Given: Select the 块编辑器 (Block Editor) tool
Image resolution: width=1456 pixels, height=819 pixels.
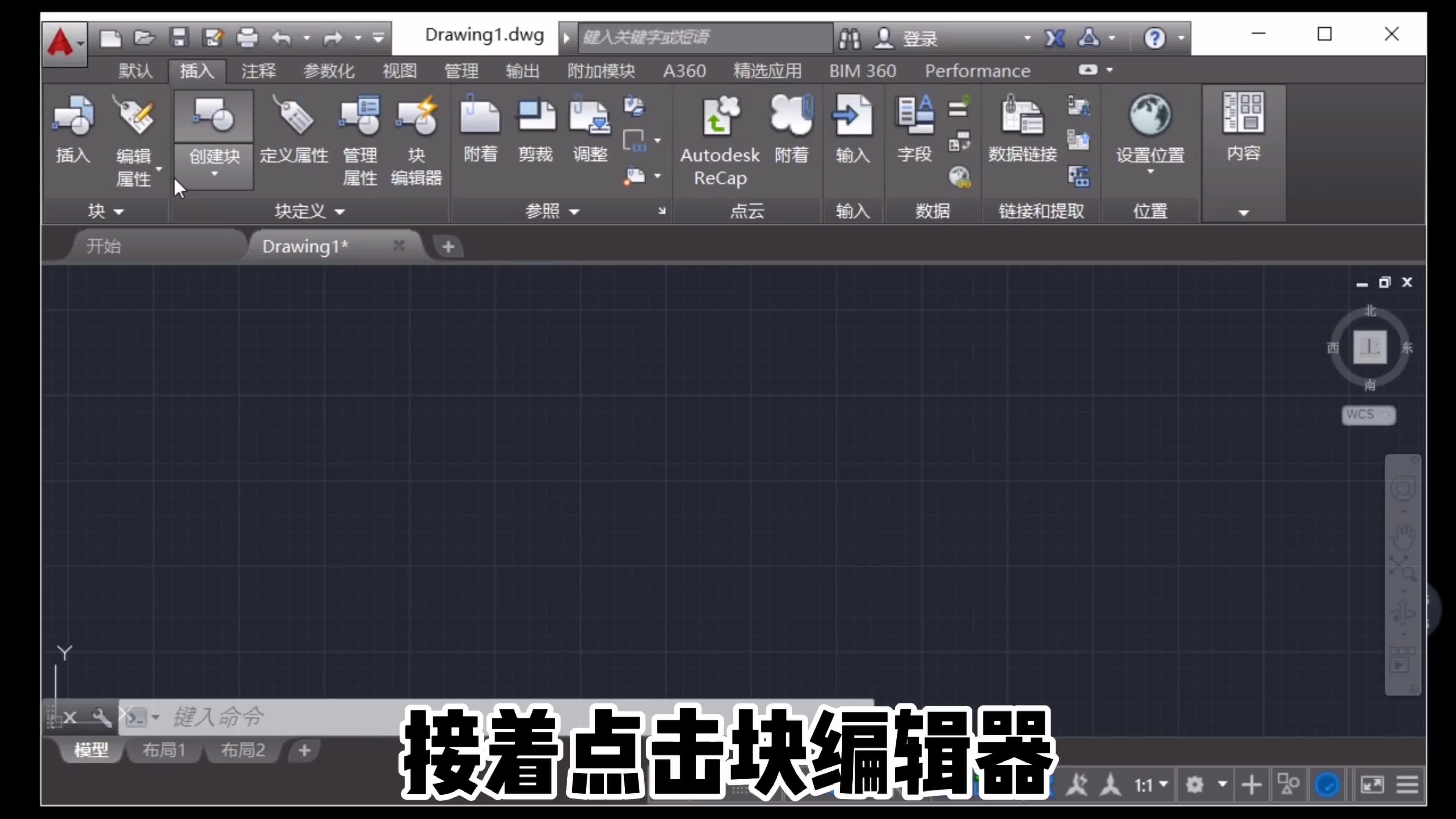Looking at the screenshot, I should pos(417,138).
